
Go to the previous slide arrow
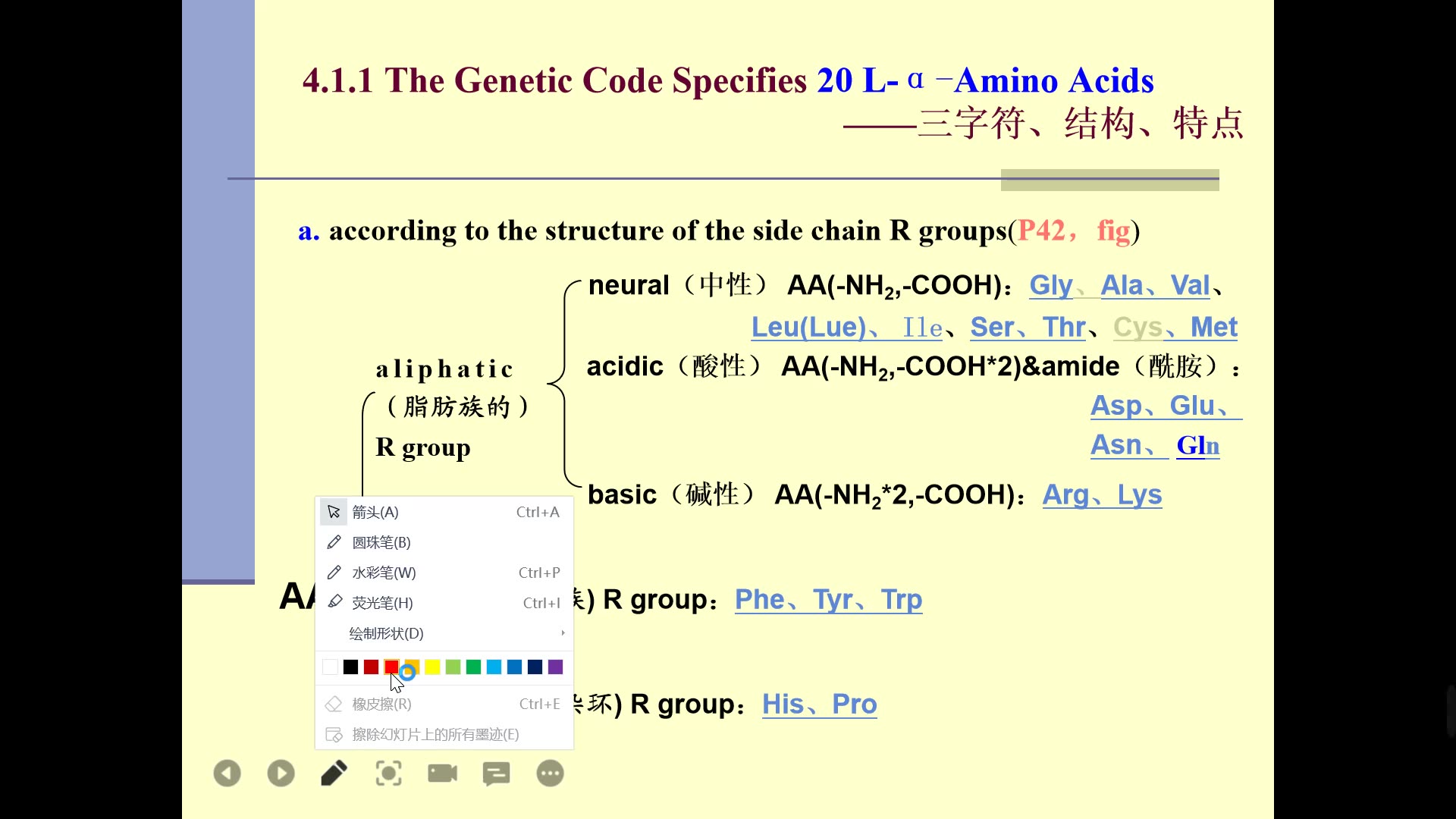click(x=227, y=773)
